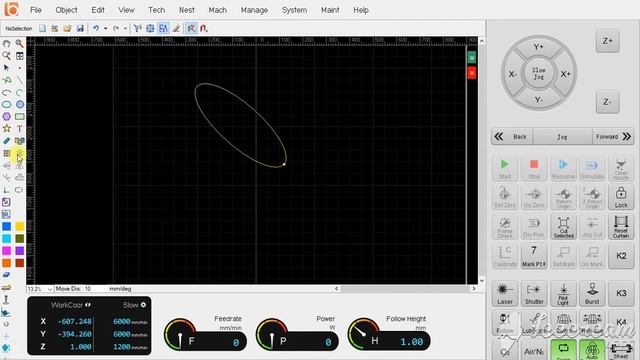Click the Stop red square icon

(534, 168)
